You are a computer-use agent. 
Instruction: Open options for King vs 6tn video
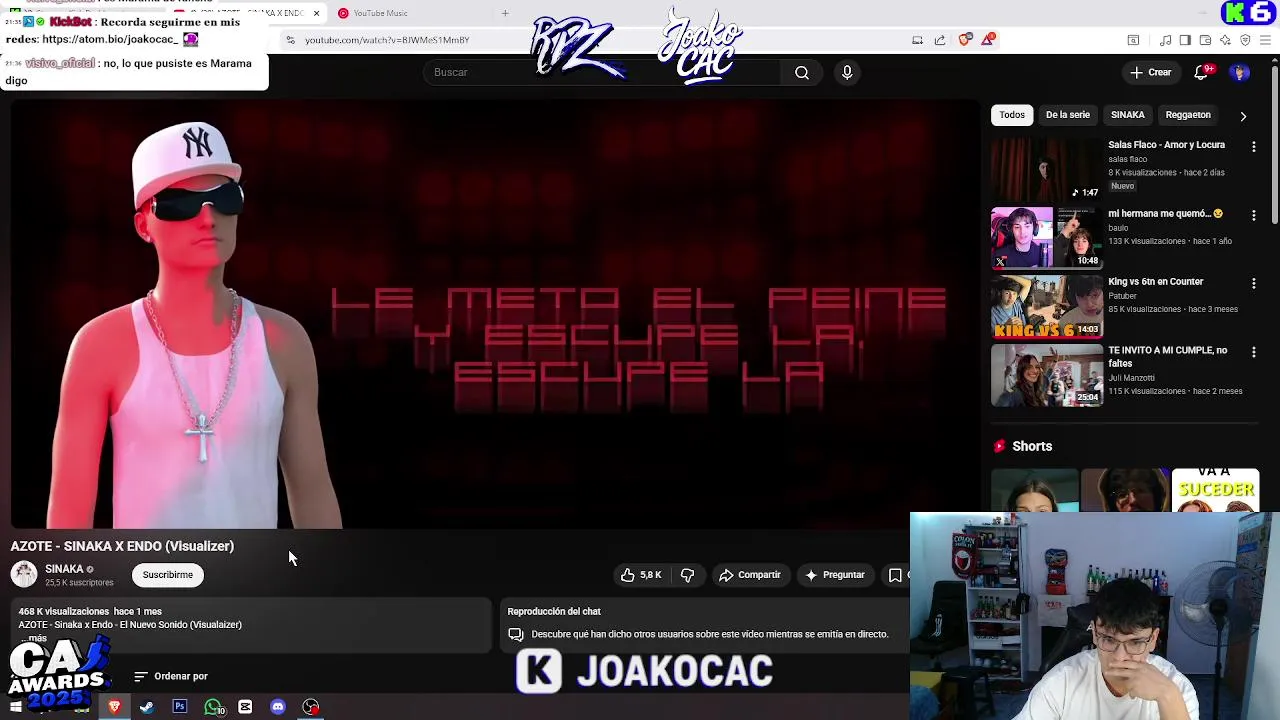pos(1253,283)
